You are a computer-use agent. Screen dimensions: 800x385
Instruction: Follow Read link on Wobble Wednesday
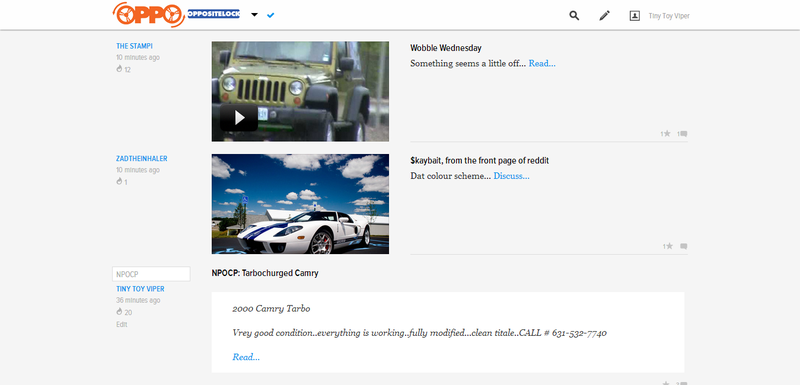[x=542, y=63]
